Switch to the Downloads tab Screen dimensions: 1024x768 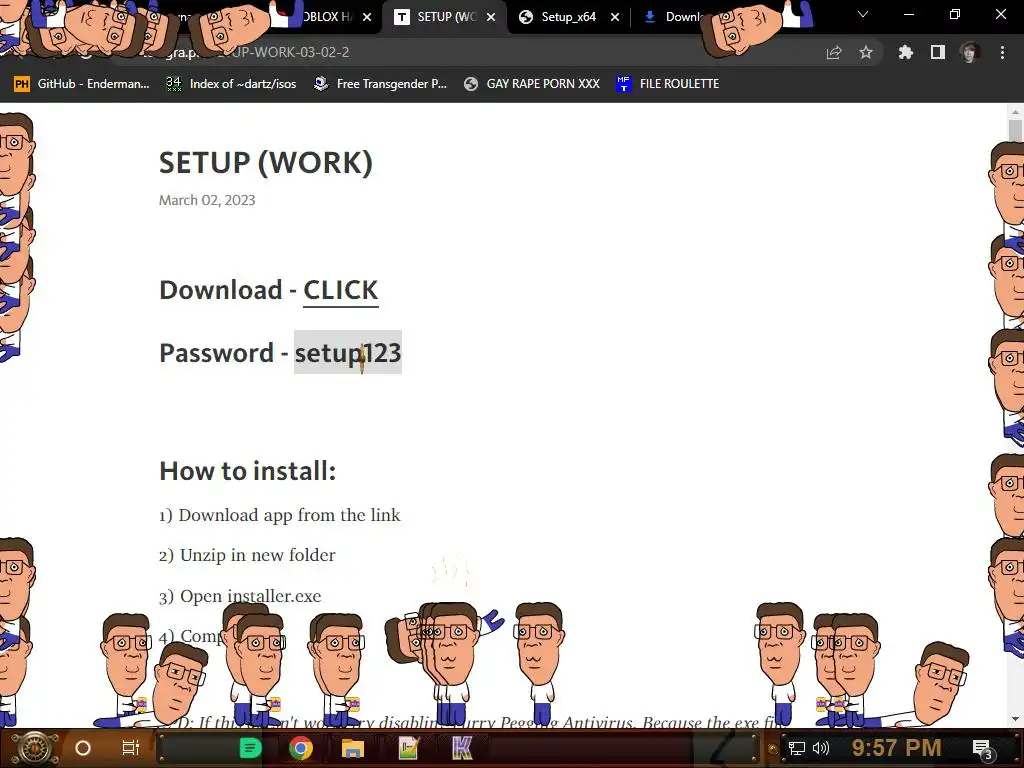pos(673,17)
